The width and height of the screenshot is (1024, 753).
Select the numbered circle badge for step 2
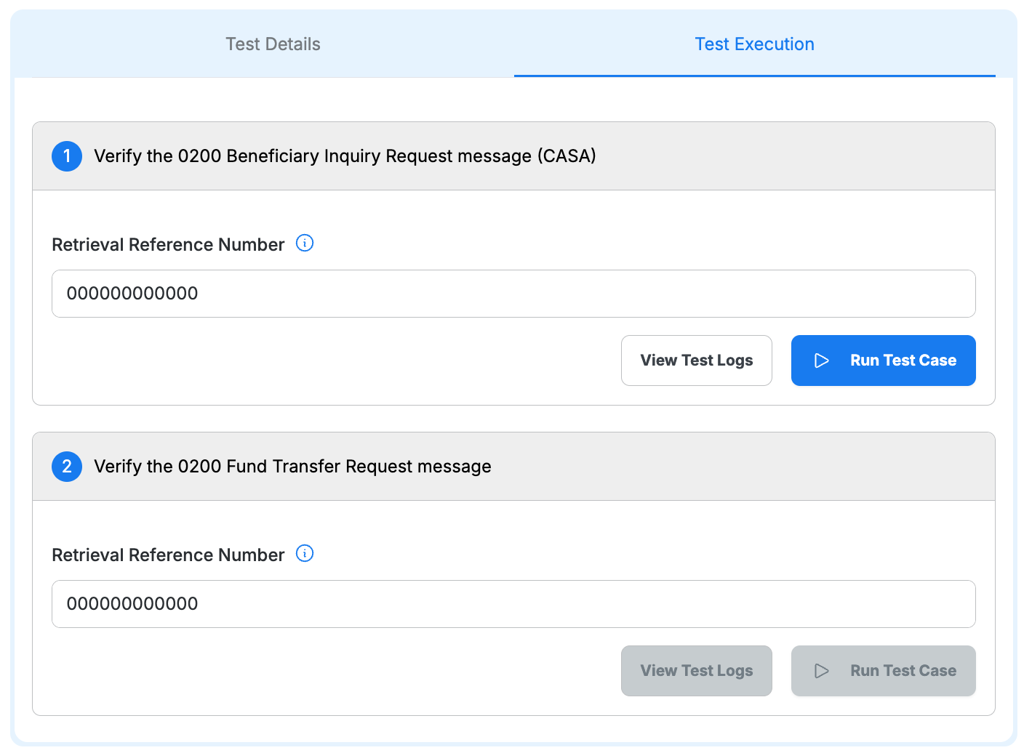coord(66,466)
